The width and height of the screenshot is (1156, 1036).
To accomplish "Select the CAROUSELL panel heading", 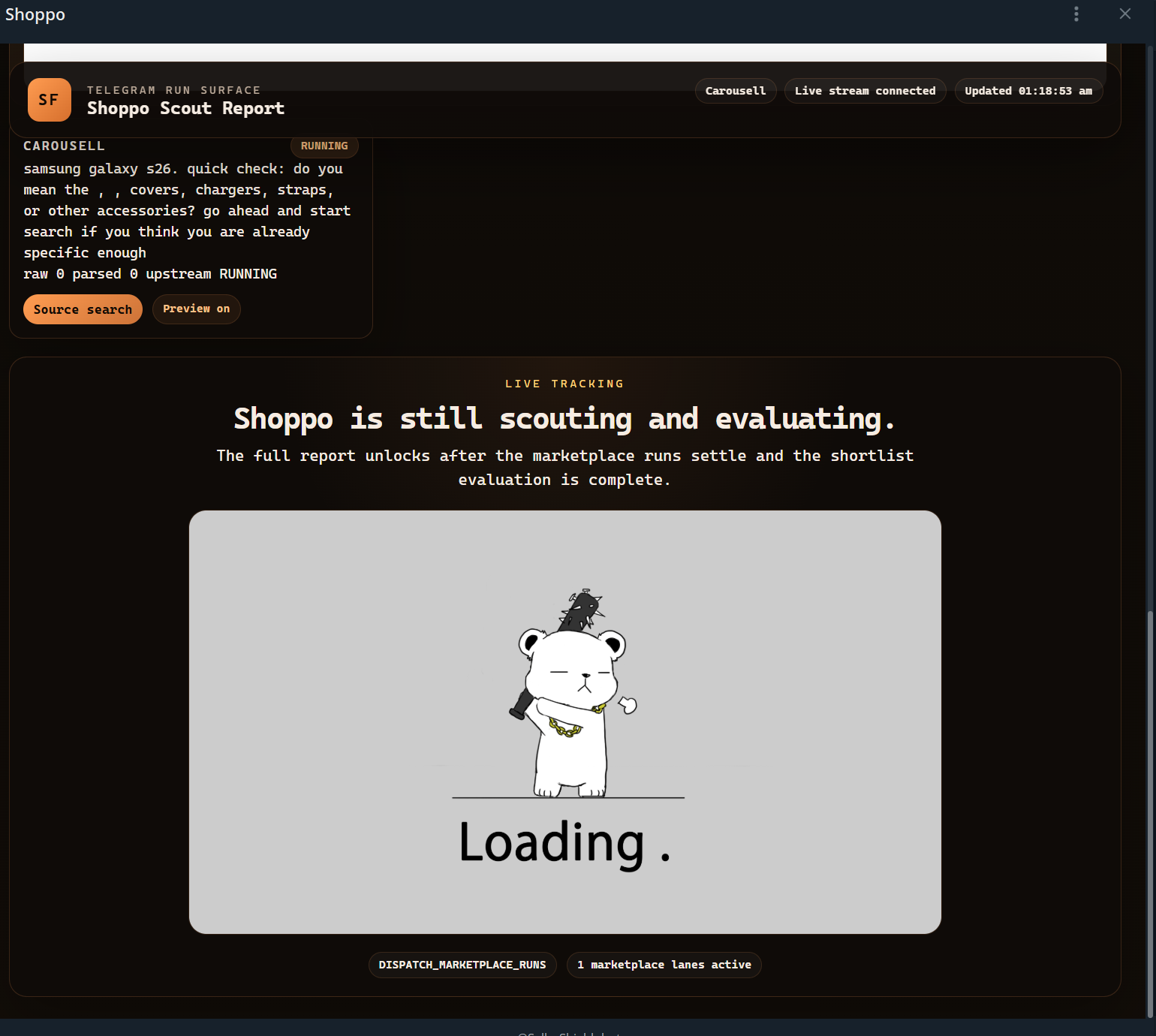I will click(x=64, y=145).
